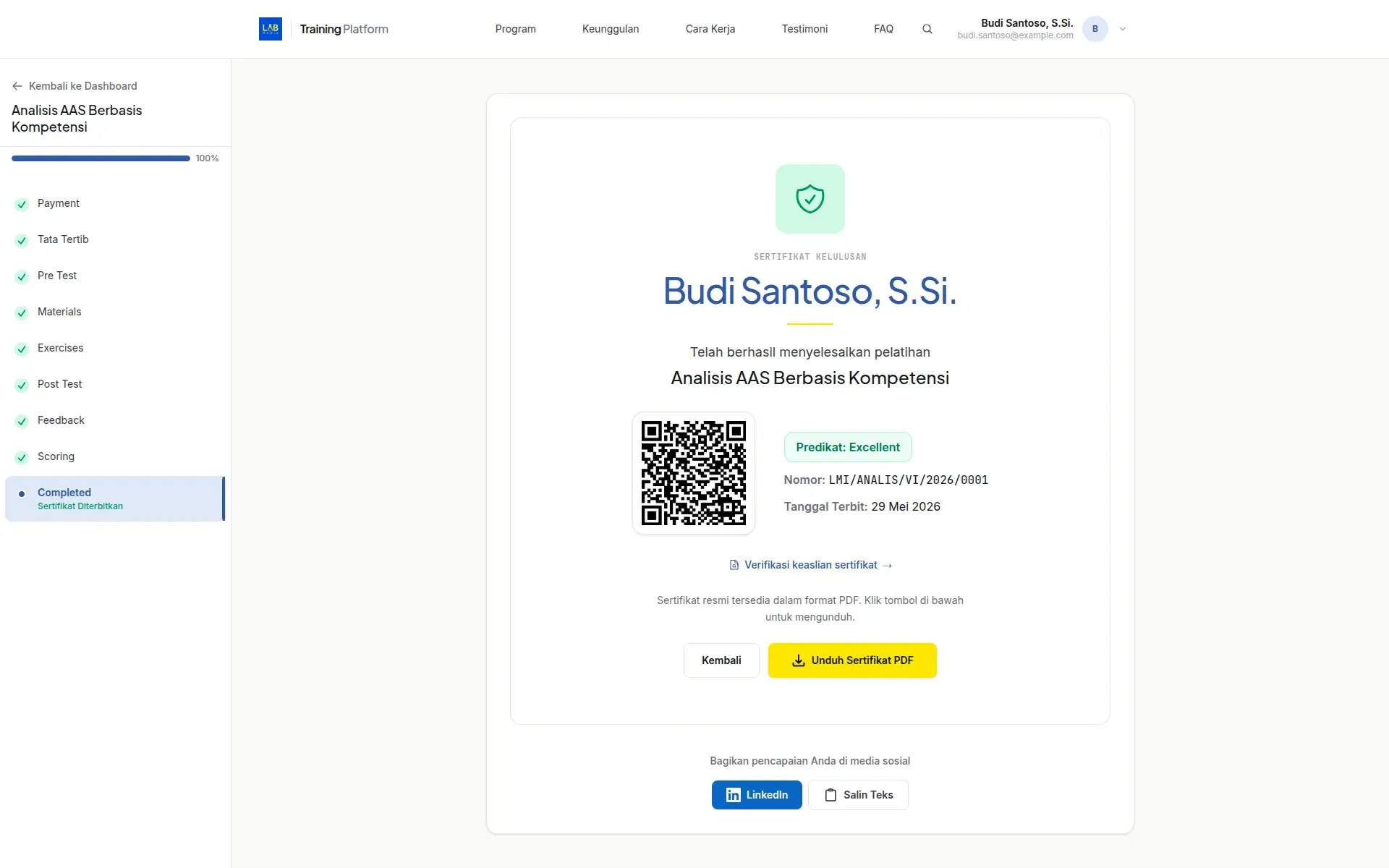This screenshot has height=868, width=1389.
Task: Click the green check icon next to Payment
Action: (22, 204)
